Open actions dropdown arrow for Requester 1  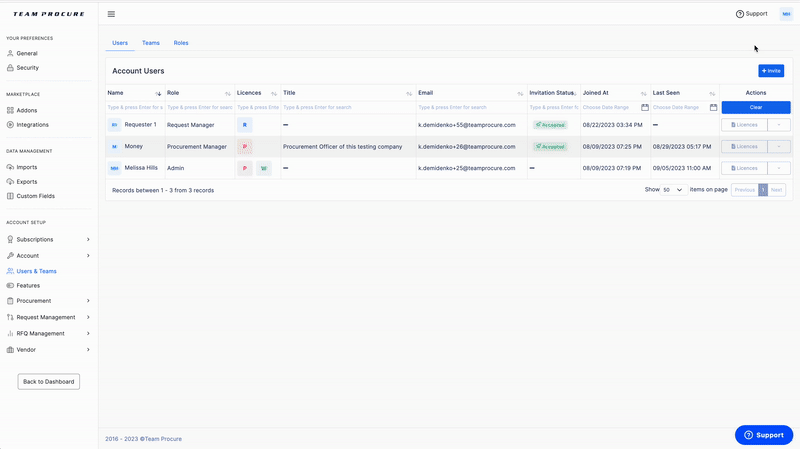(x=779, y=125)
